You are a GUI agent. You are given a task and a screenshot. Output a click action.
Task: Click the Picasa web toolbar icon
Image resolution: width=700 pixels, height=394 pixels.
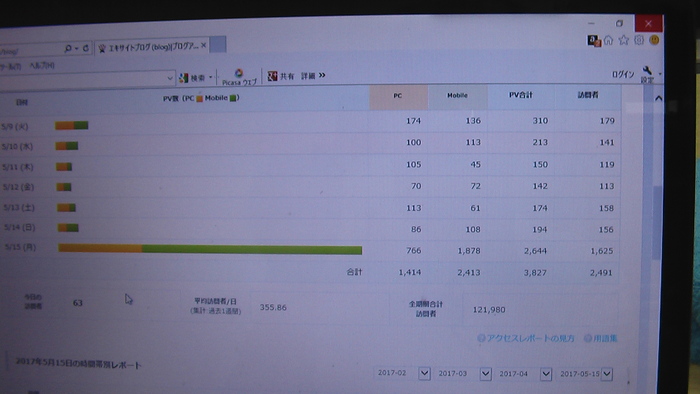tap(239, 73)
